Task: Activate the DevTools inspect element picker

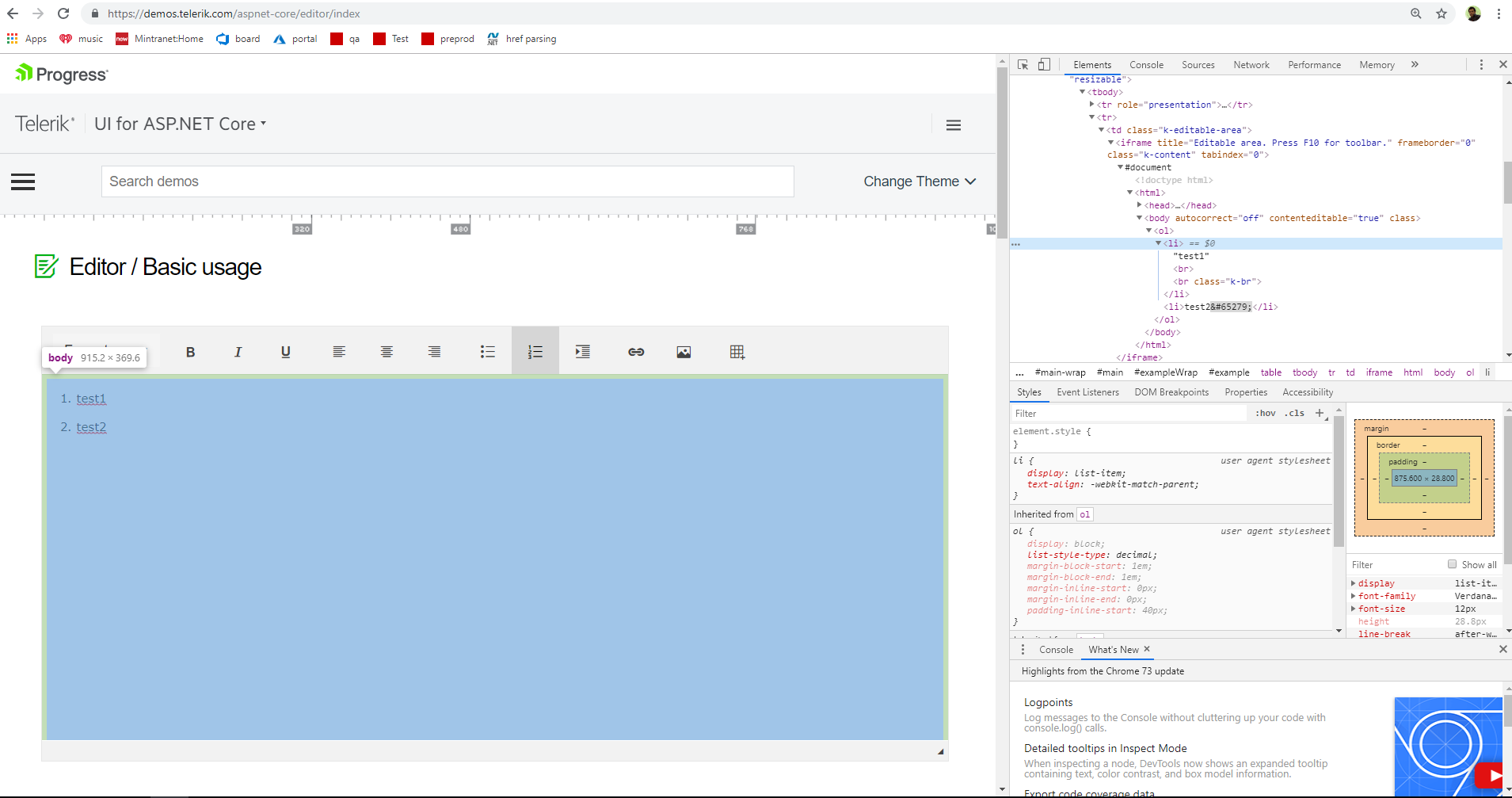Action: coord(1023,65)
